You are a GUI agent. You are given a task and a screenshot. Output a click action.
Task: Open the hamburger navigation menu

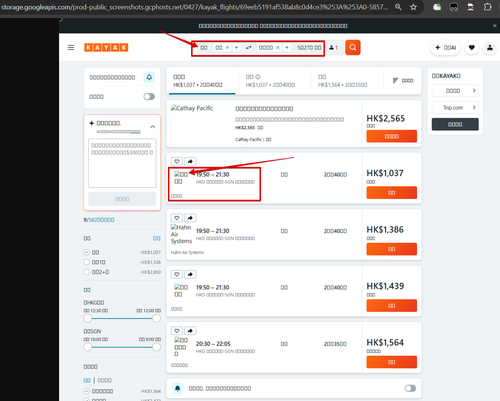click(x=71, y=48)
